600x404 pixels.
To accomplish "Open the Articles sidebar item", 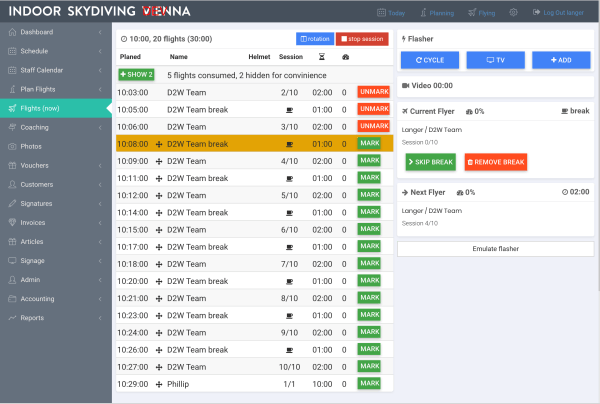I will click(x=56, y=242).
